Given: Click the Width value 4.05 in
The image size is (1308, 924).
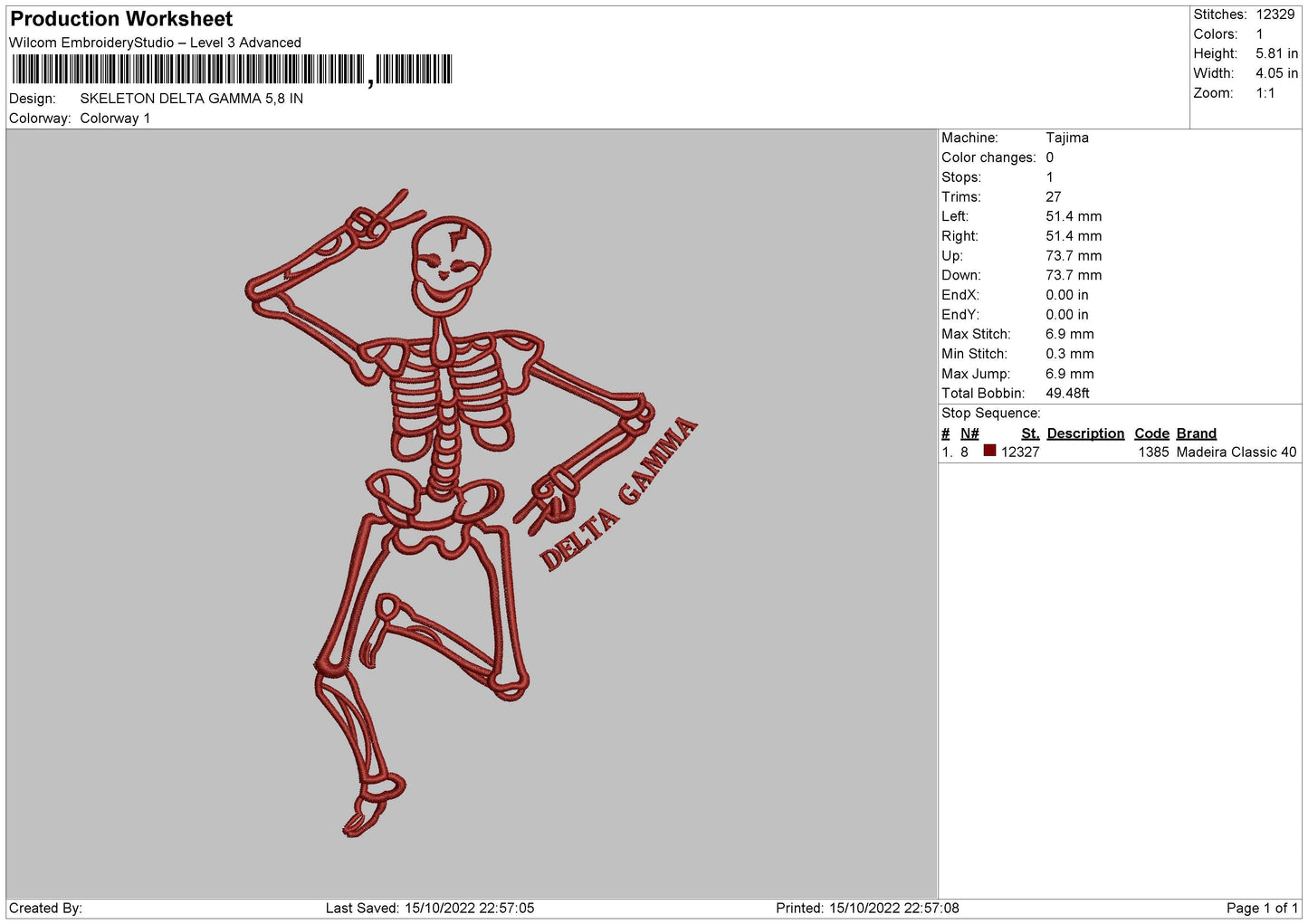Looking at the screenshot, I should pyautogui.click(x=1276, y=73).
